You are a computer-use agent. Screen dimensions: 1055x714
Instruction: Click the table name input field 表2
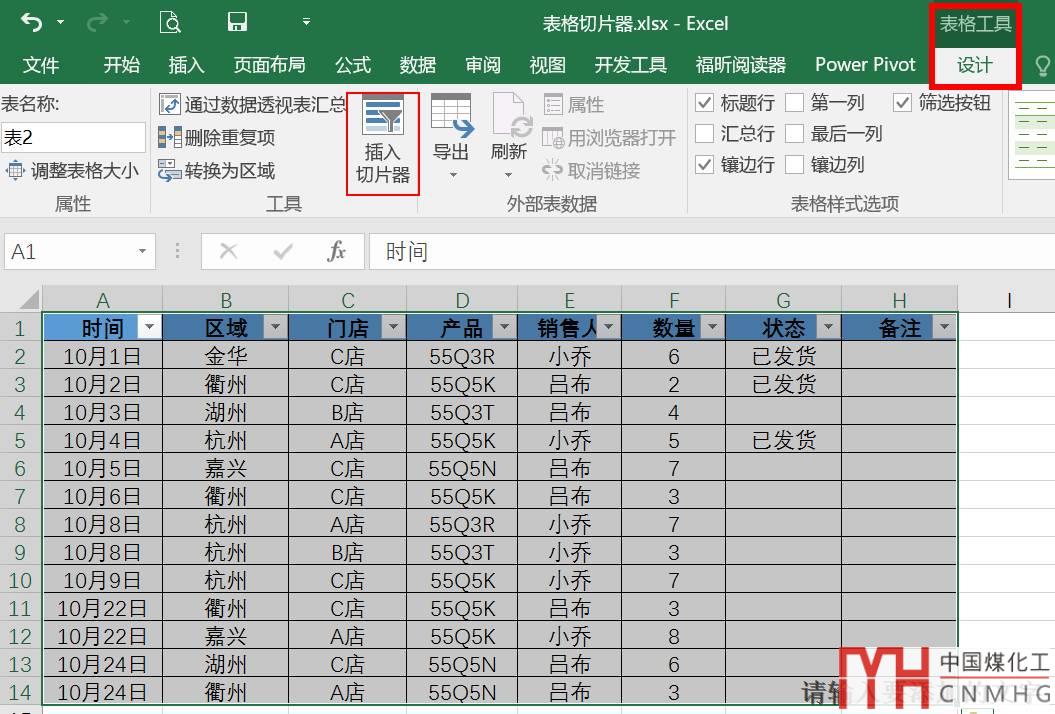click(73, 137)
